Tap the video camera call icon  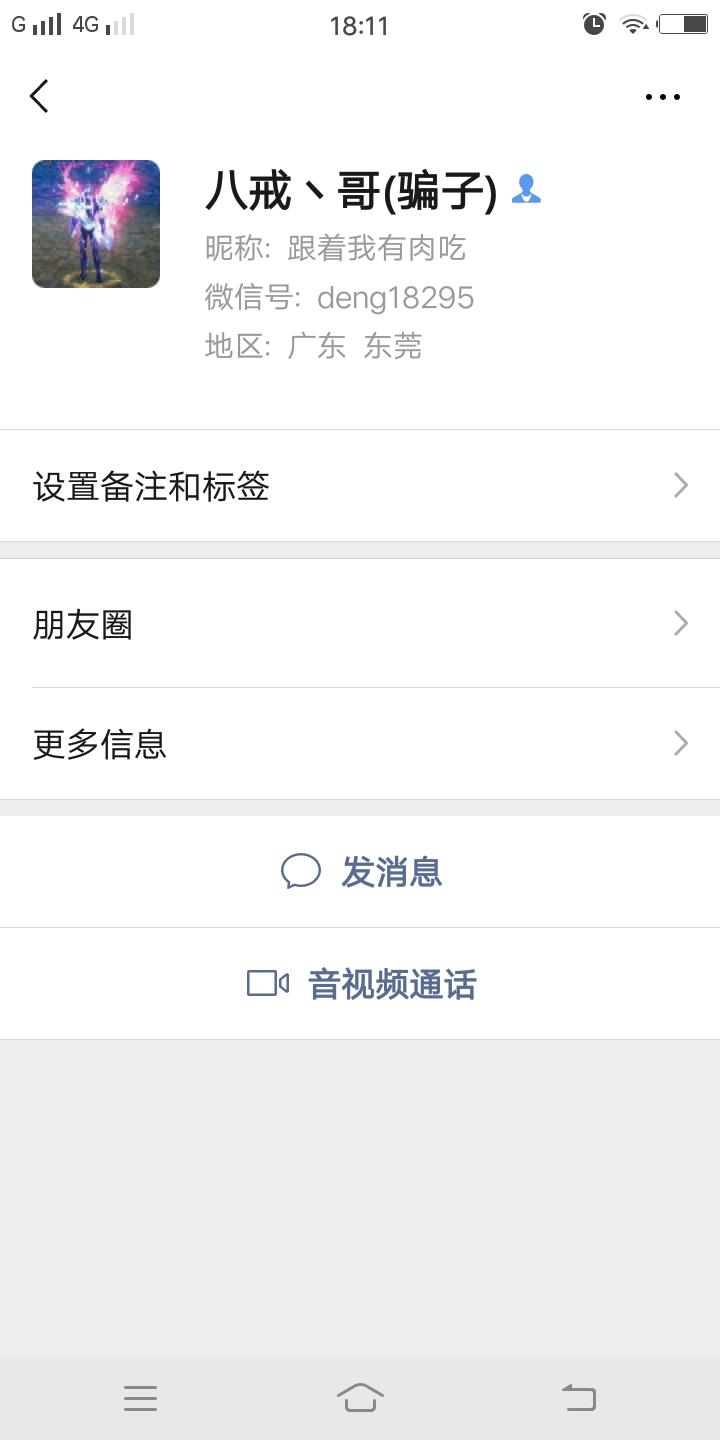(x=268, y=984)
